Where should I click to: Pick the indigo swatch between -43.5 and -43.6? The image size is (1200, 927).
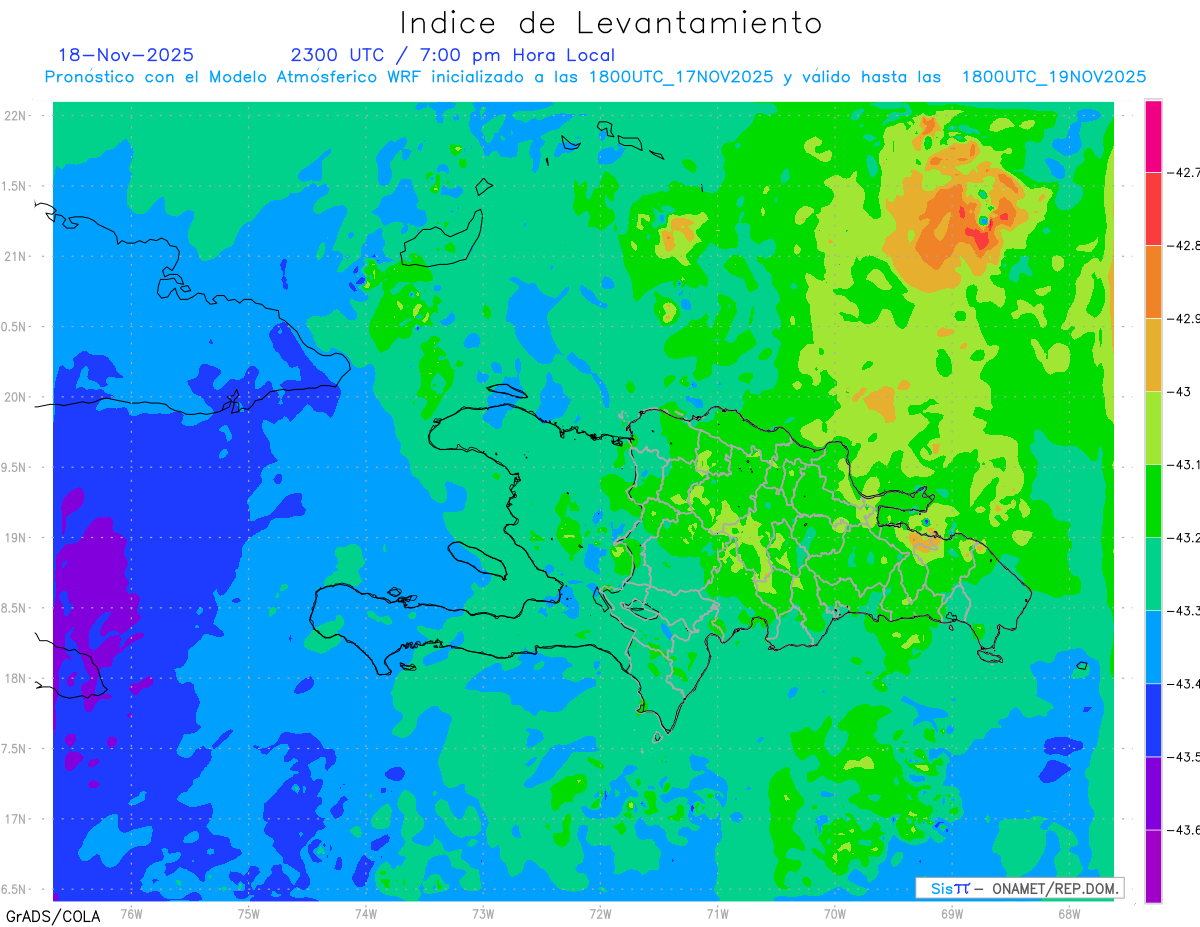[x=1153, y=793]
